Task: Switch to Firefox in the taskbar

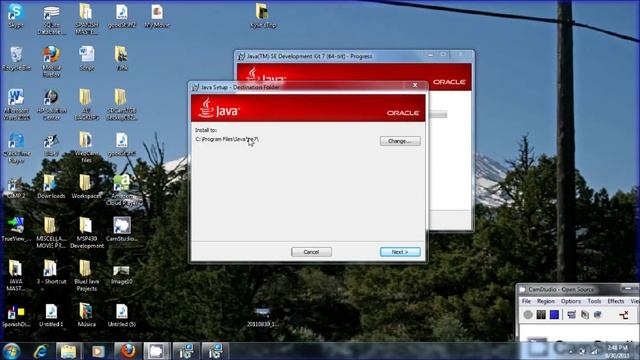Action: pos(128,351)
